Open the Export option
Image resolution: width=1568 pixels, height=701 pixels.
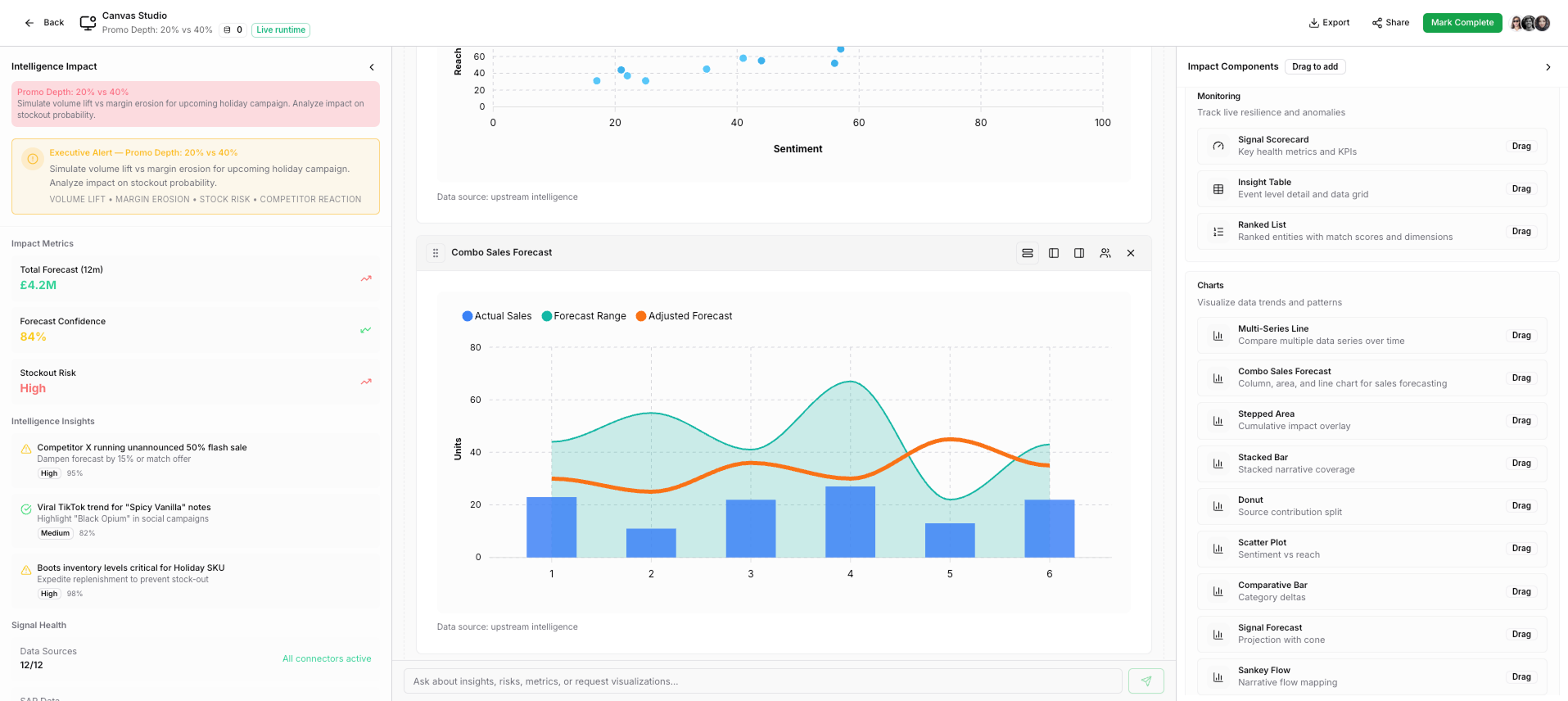point(1329,23)
